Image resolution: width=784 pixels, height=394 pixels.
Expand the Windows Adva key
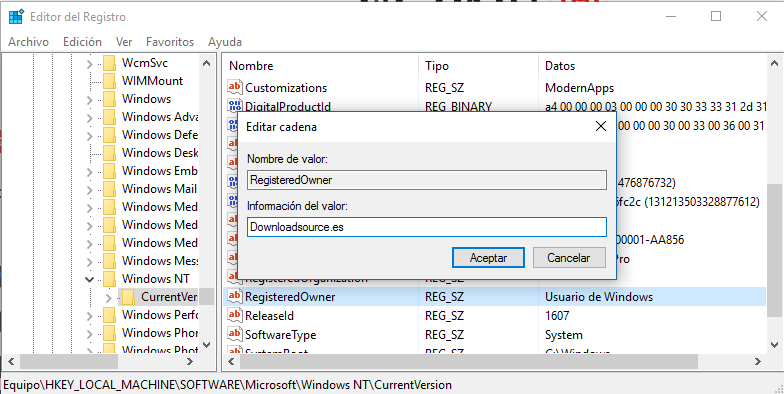click(90, 118)
